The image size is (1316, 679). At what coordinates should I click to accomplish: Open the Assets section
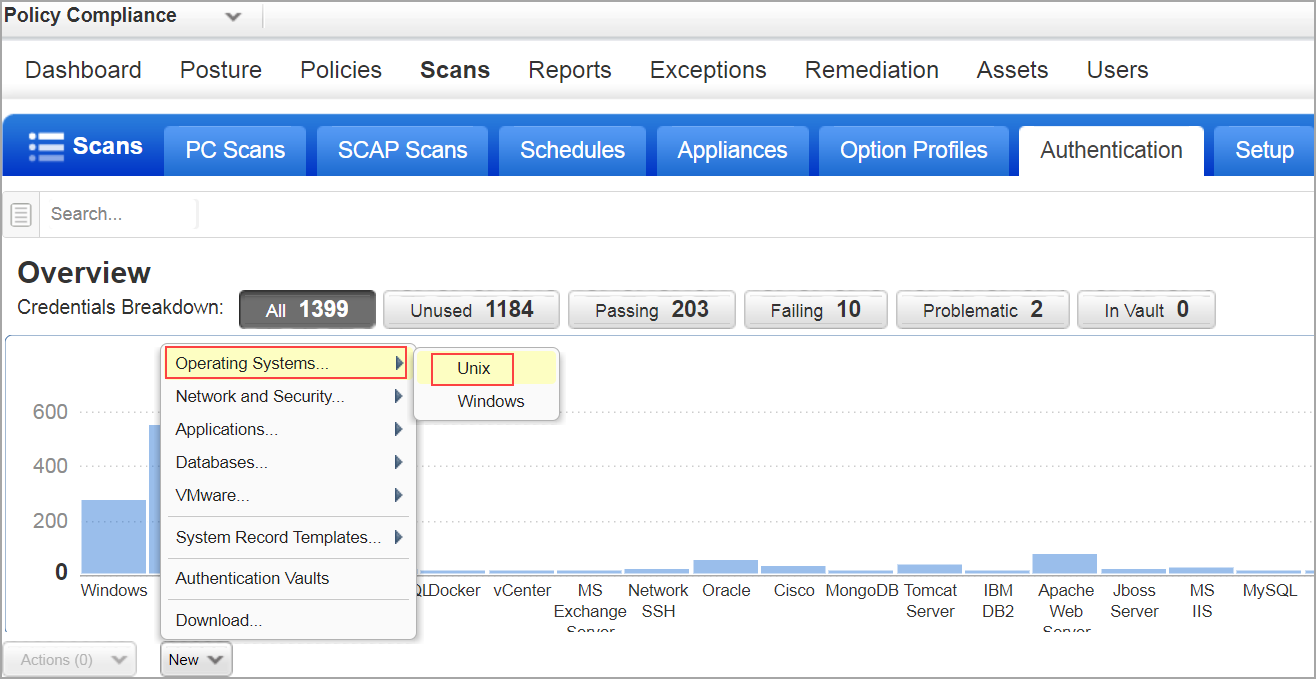pos(1012,70)
